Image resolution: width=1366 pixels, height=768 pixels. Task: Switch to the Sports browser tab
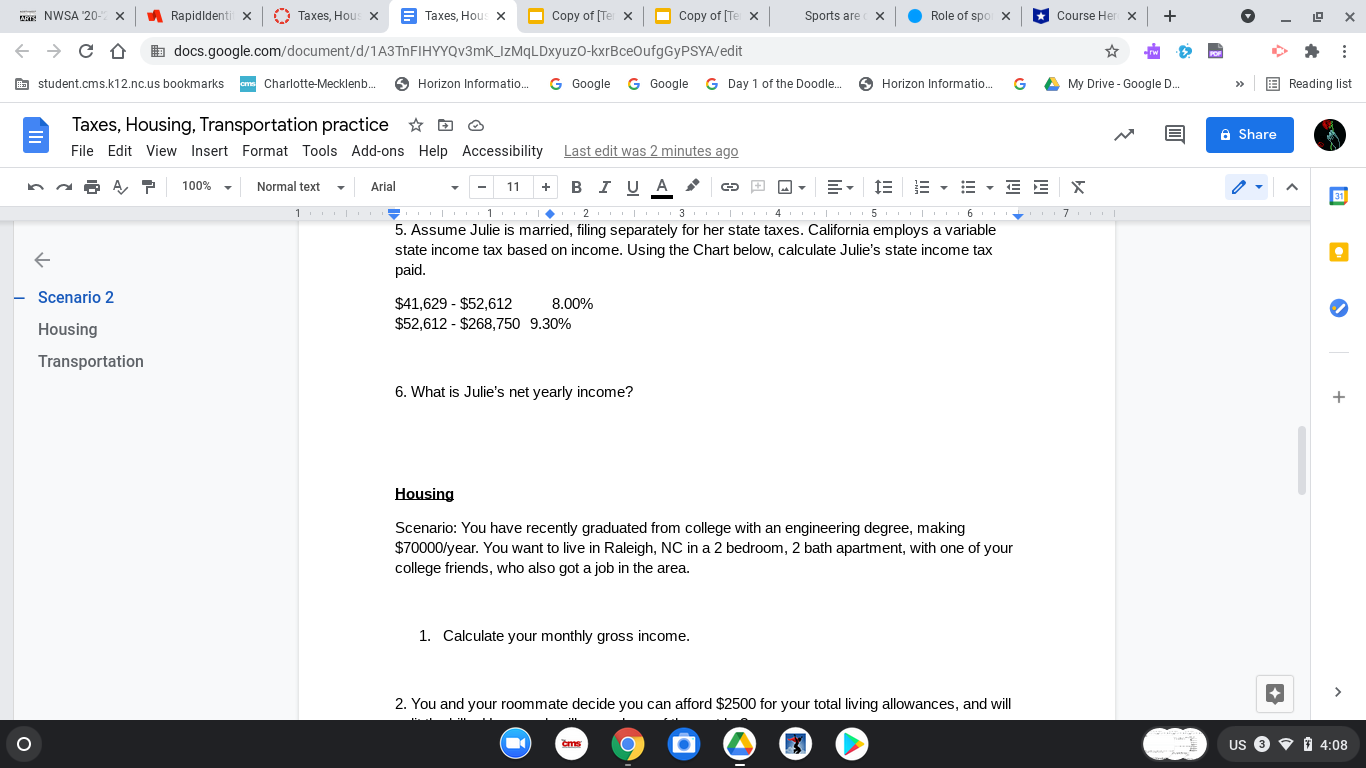pyautogui.click(x=836, y=15)
